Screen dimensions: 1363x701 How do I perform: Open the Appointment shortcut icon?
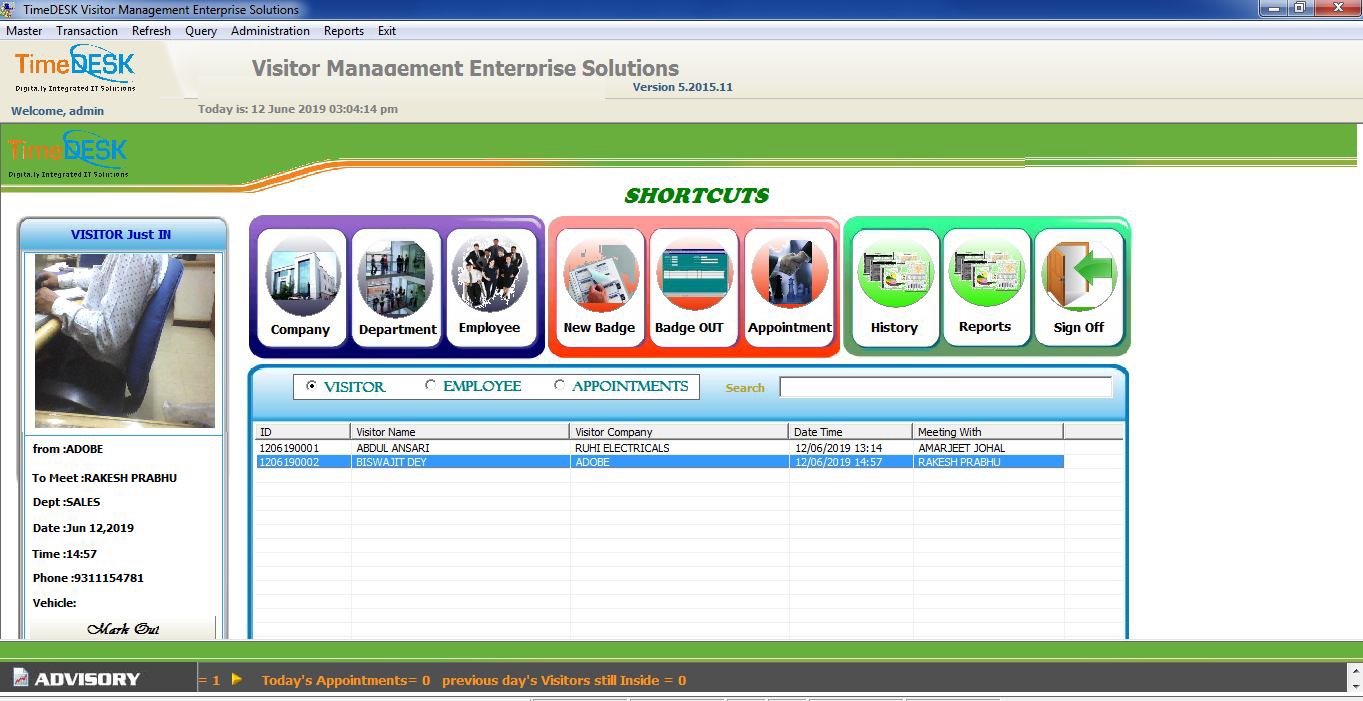coord(789,286)
